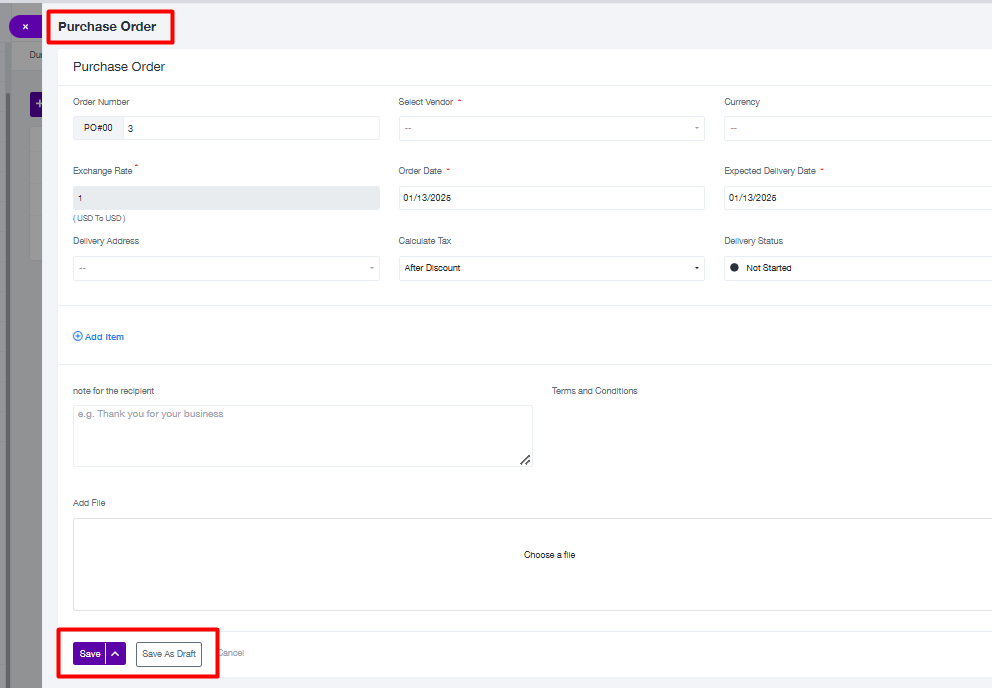
Task: Edit the Order Number field
Action: (x=251, y=128)
